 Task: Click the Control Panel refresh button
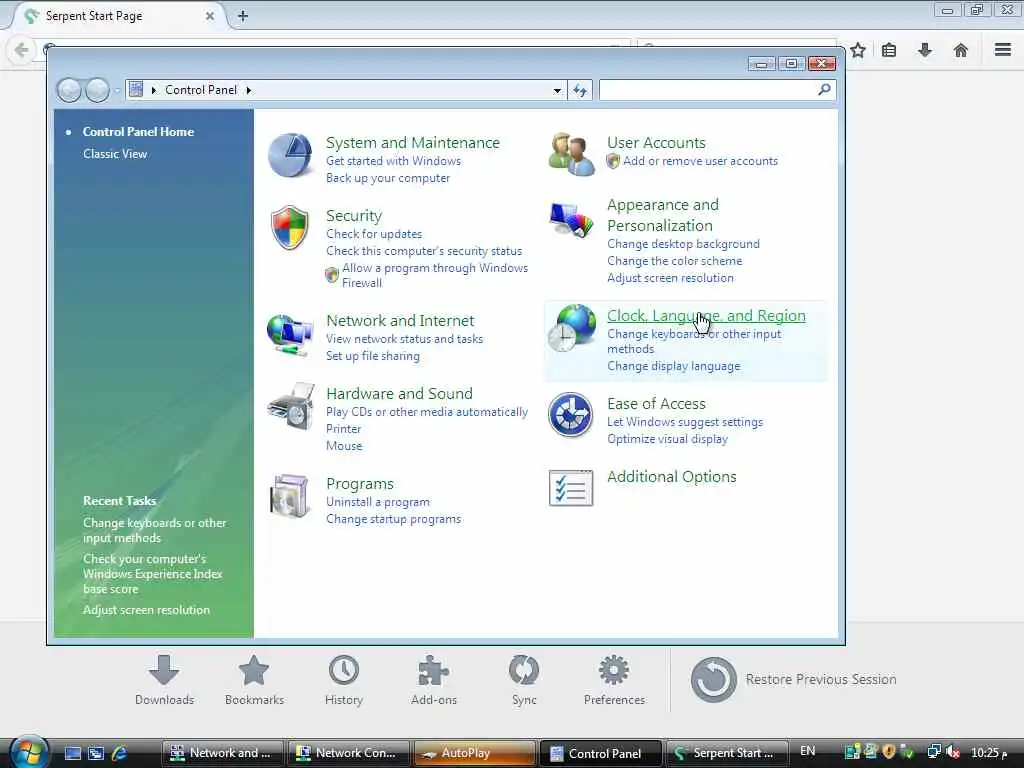tap(580, 90)
